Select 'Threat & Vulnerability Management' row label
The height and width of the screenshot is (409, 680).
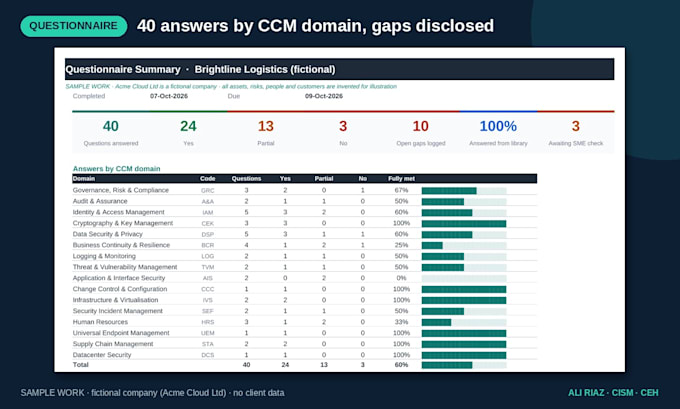pos(125,267)
